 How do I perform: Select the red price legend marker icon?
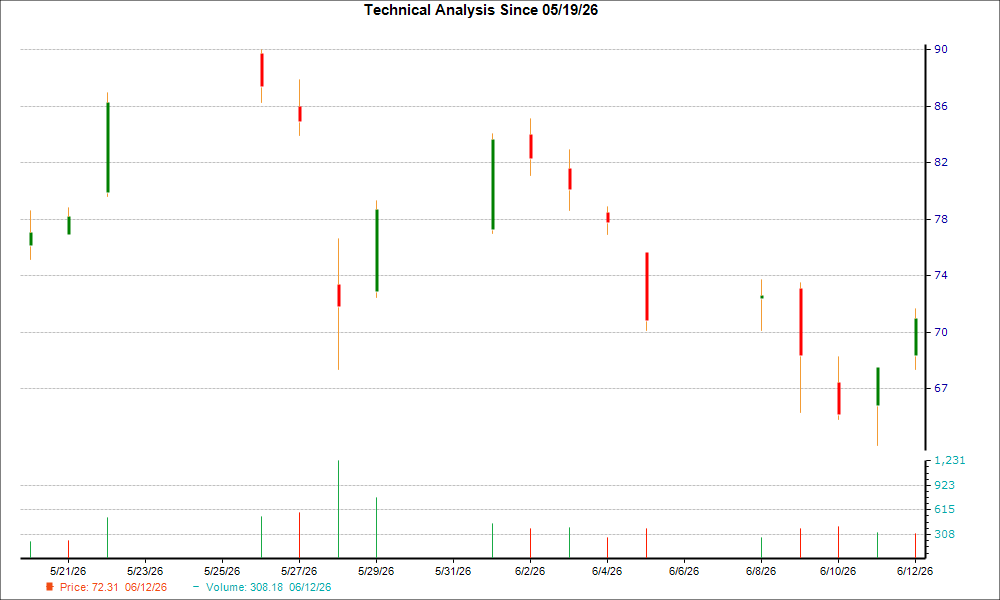(x=50, y=587)
